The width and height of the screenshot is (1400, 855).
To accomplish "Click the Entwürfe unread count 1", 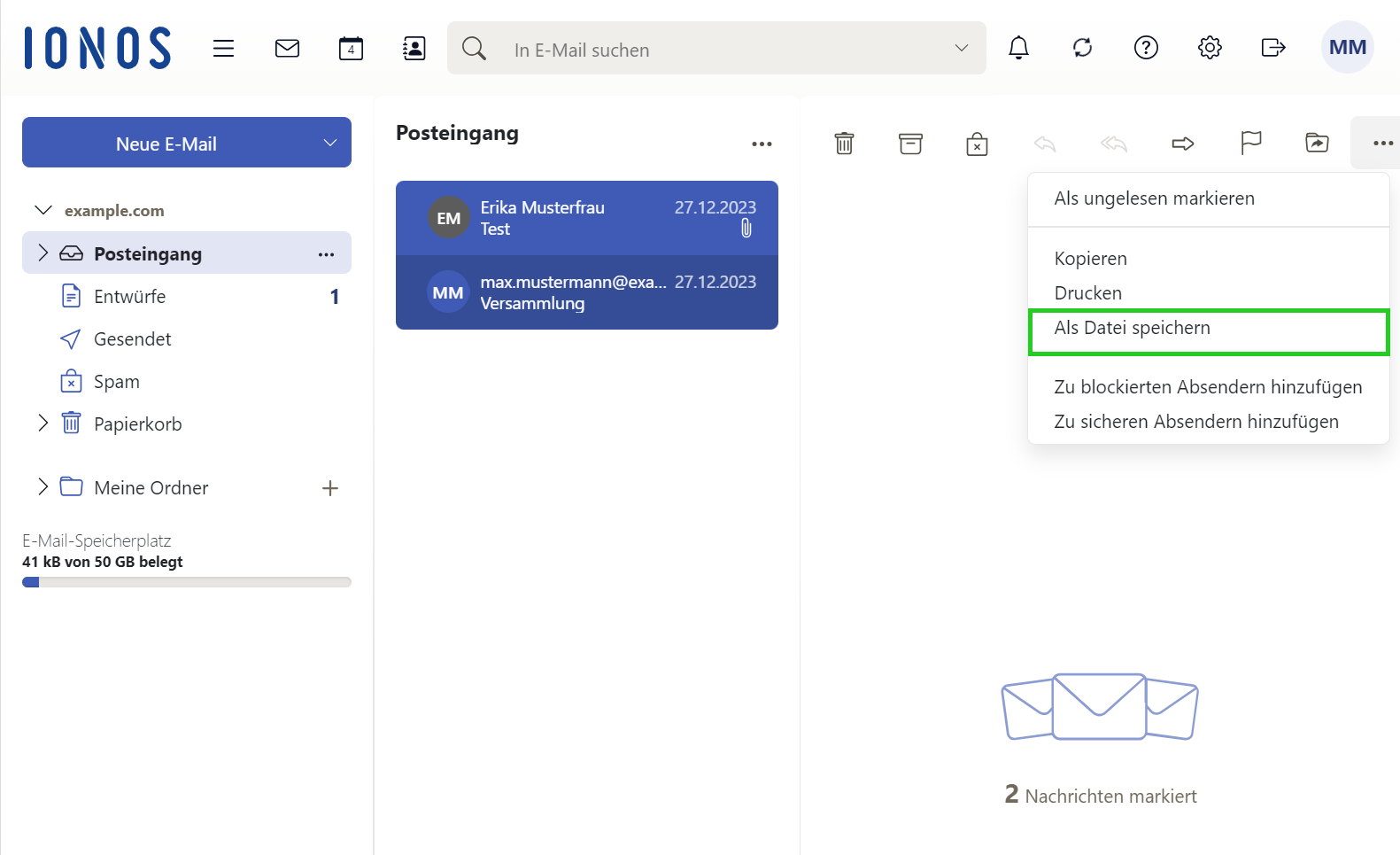I will pyautogui.click(x=335, y=297).
